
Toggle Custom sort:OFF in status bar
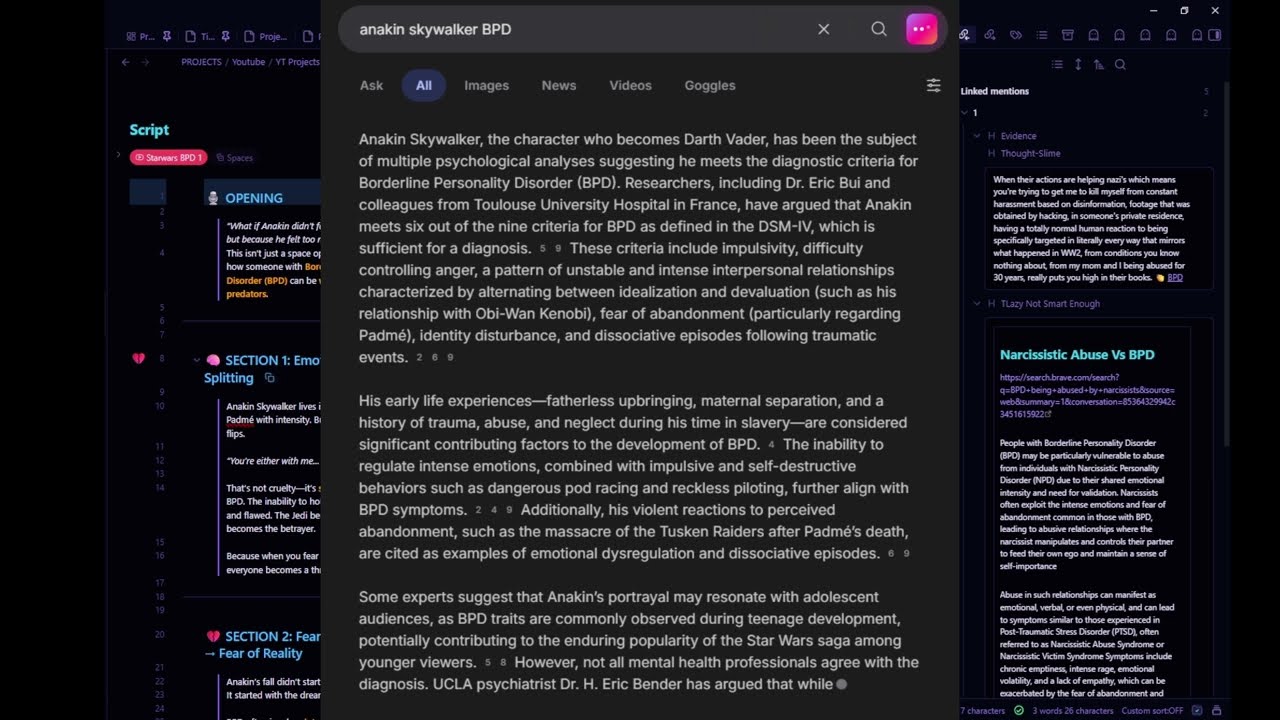(x=1152, y=711)
